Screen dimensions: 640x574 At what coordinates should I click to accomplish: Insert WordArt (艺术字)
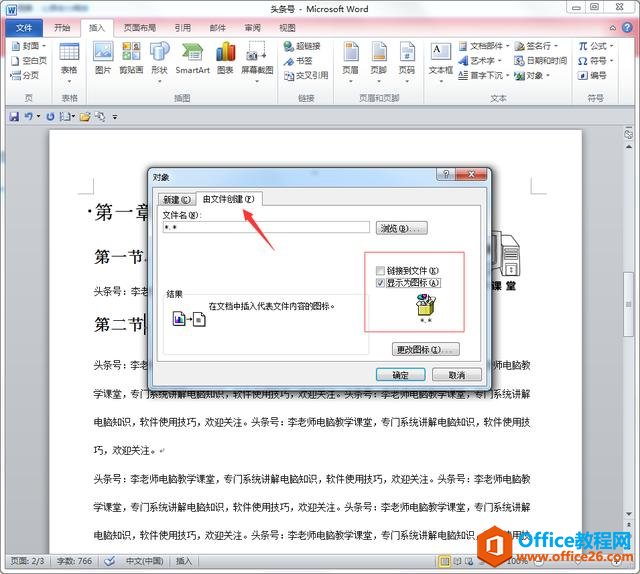(480, 60)
